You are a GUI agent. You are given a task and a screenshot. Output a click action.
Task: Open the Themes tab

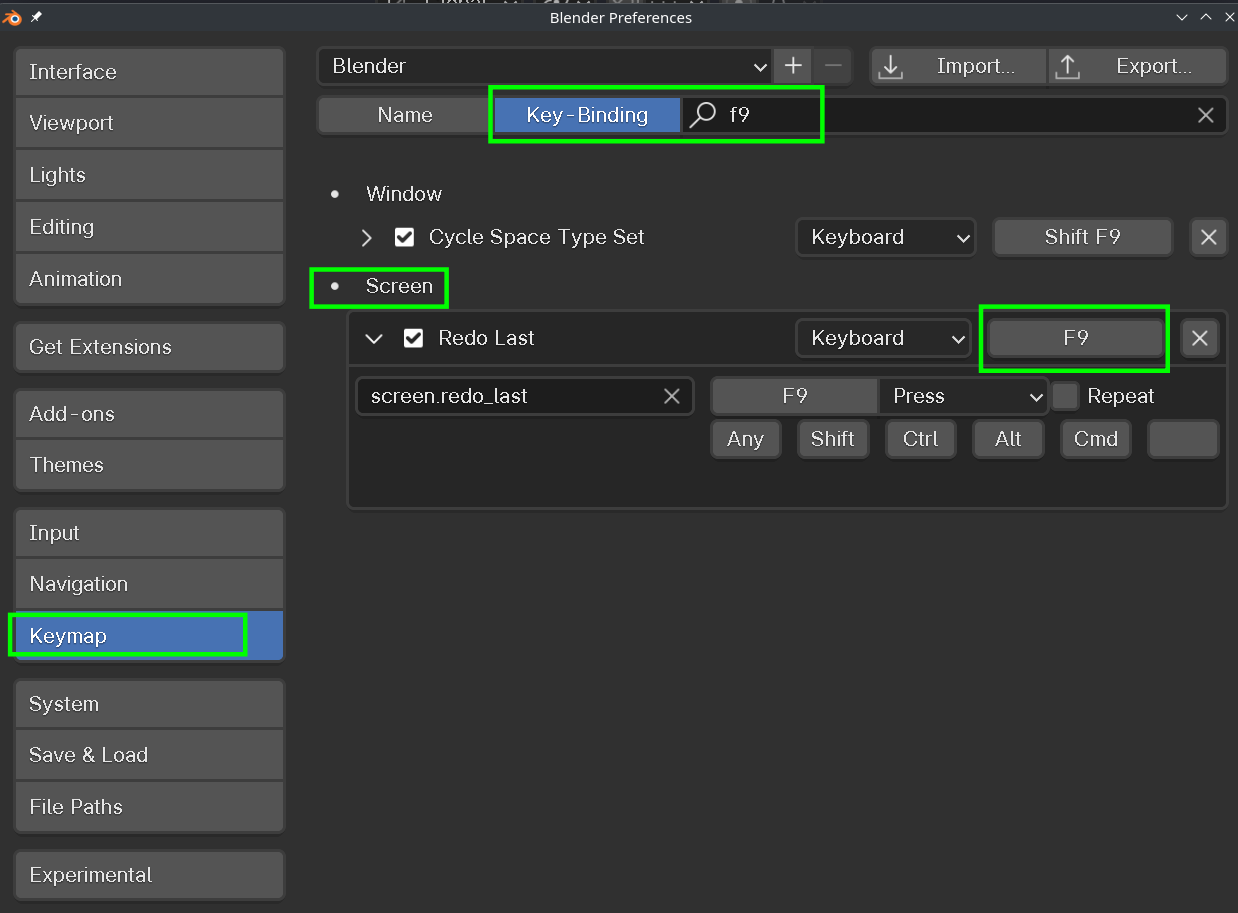coord(149,465)
